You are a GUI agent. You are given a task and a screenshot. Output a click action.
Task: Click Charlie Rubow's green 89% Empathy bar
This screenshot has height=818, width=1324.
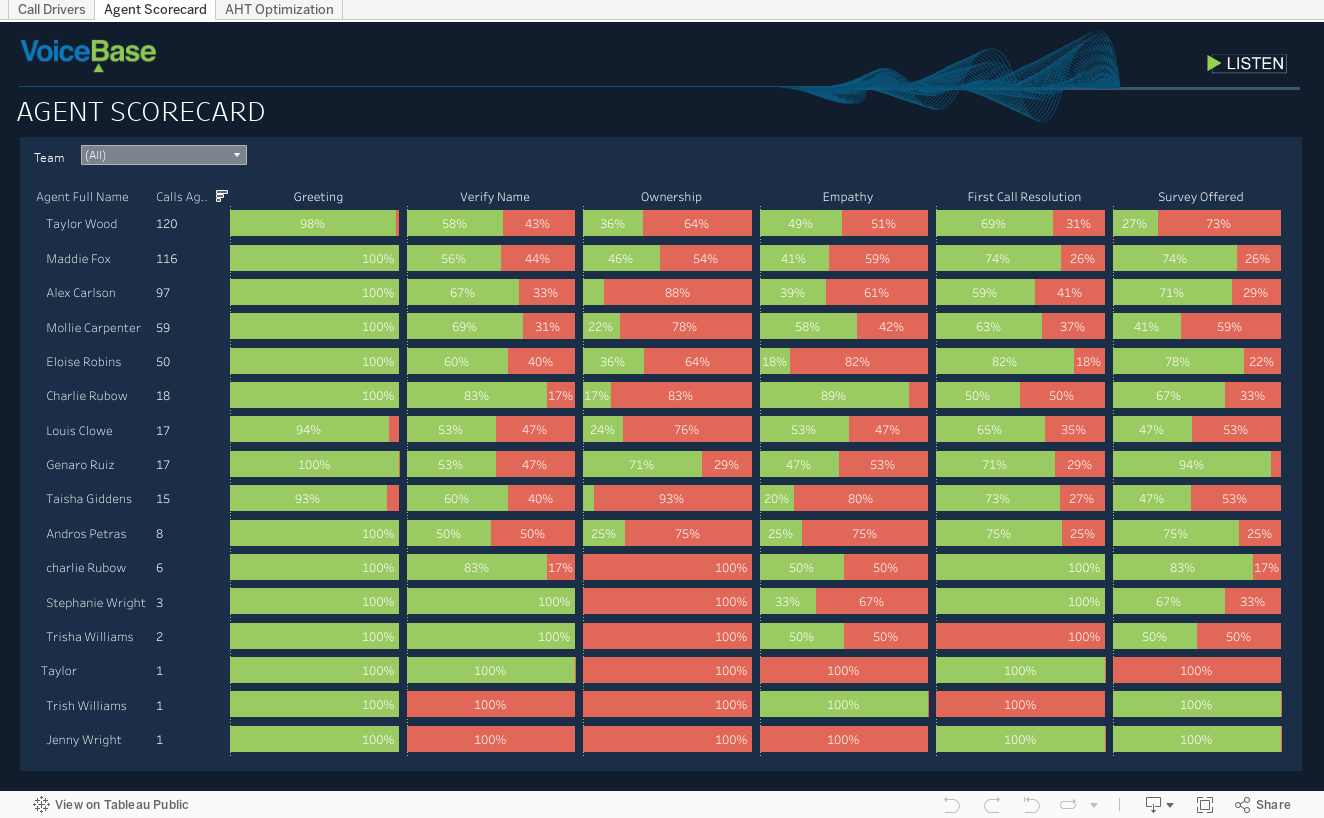click(x=834, y=396)
